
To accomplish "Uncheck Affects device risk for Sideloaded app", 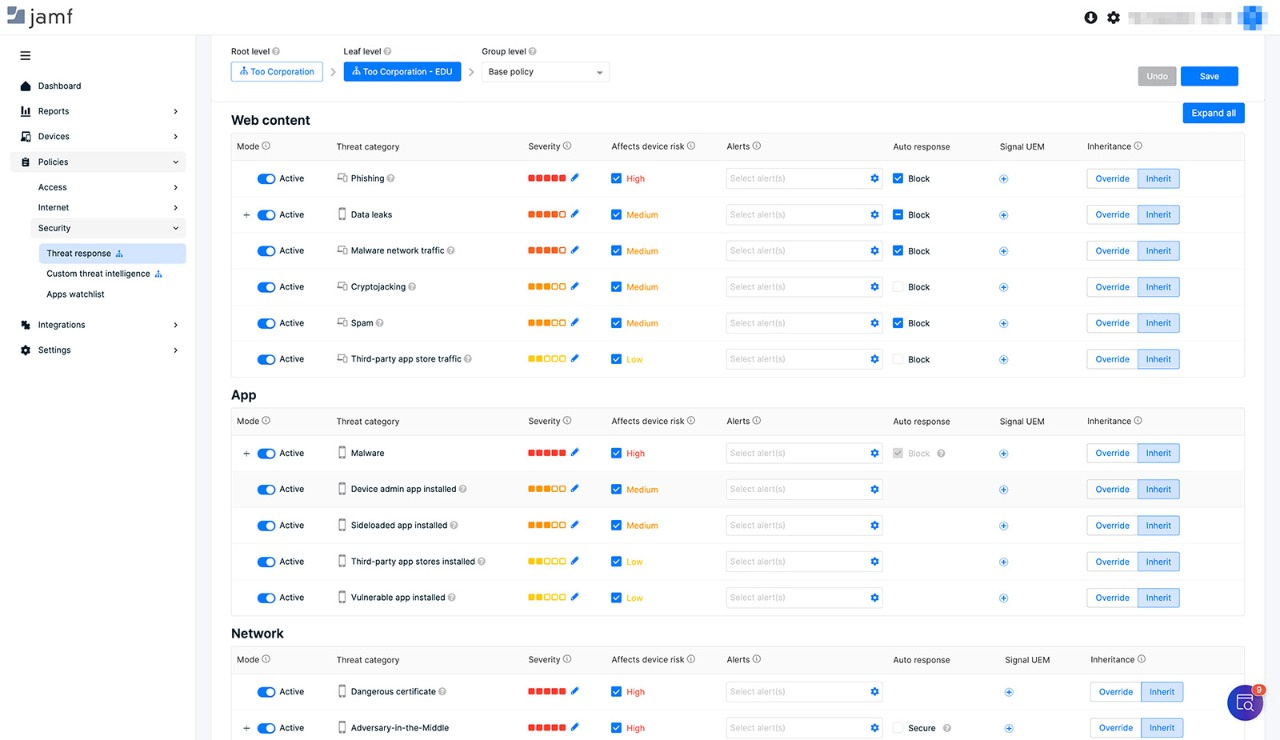I will point(616,526).
